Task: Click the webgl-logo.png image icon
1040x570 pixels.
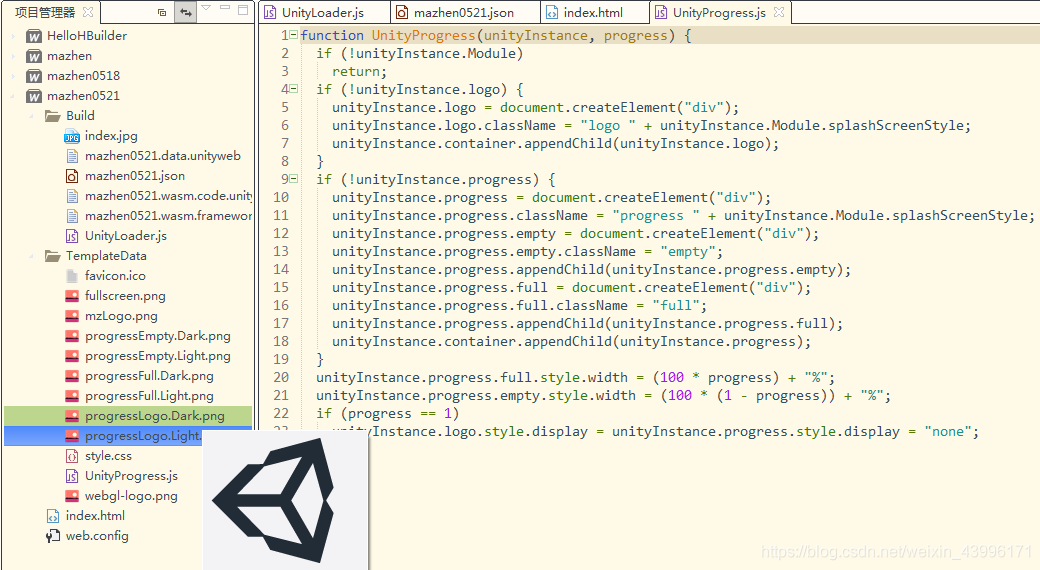Action: (72, 496)
